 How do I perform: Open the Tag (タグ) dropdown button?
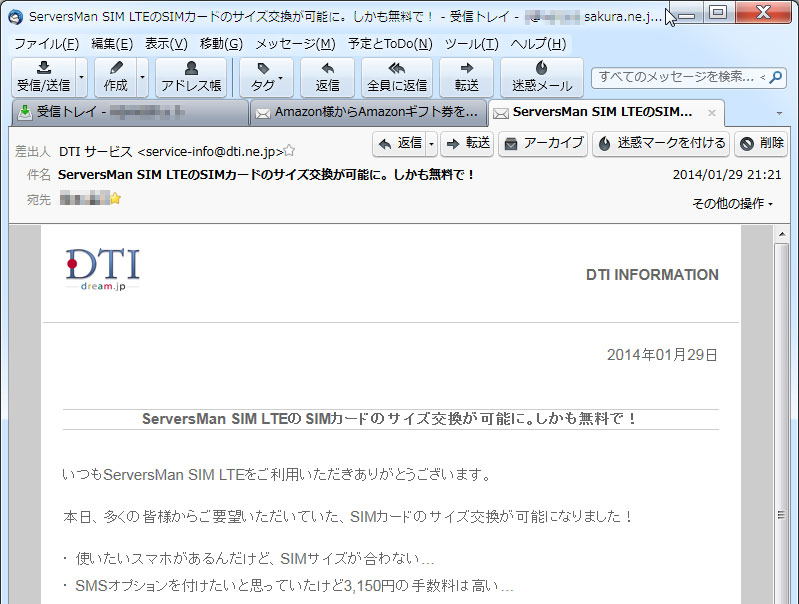point(266,77)
